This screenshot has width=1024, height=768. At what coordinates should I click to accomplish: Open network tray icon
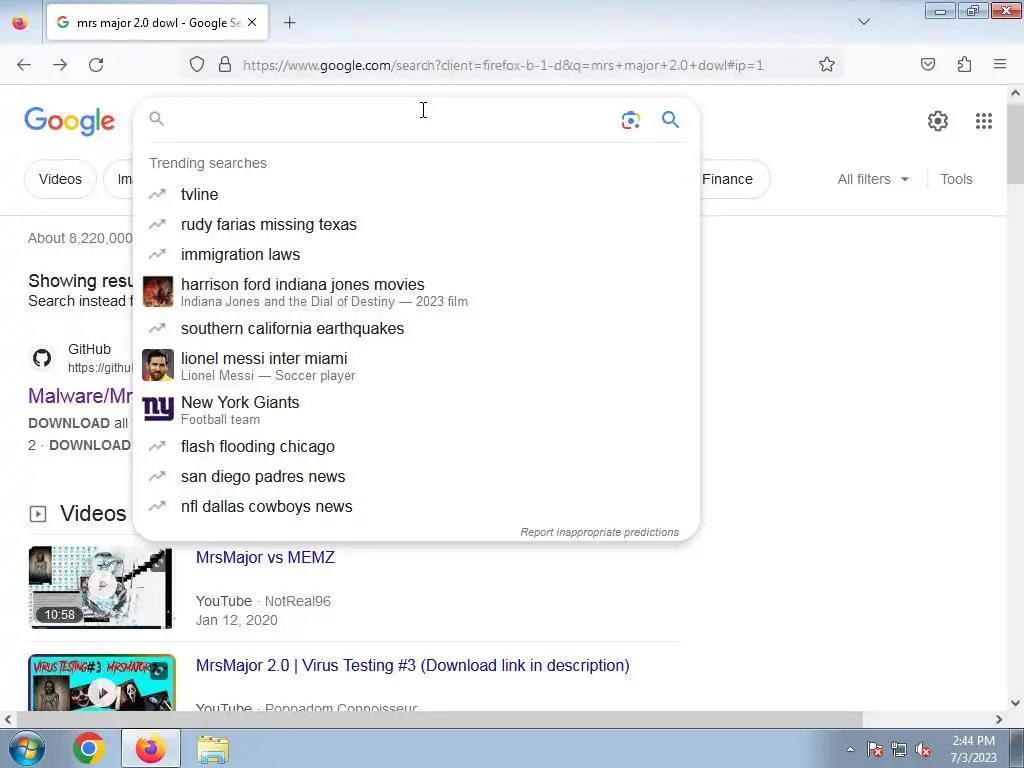click(x=899, y=750)
